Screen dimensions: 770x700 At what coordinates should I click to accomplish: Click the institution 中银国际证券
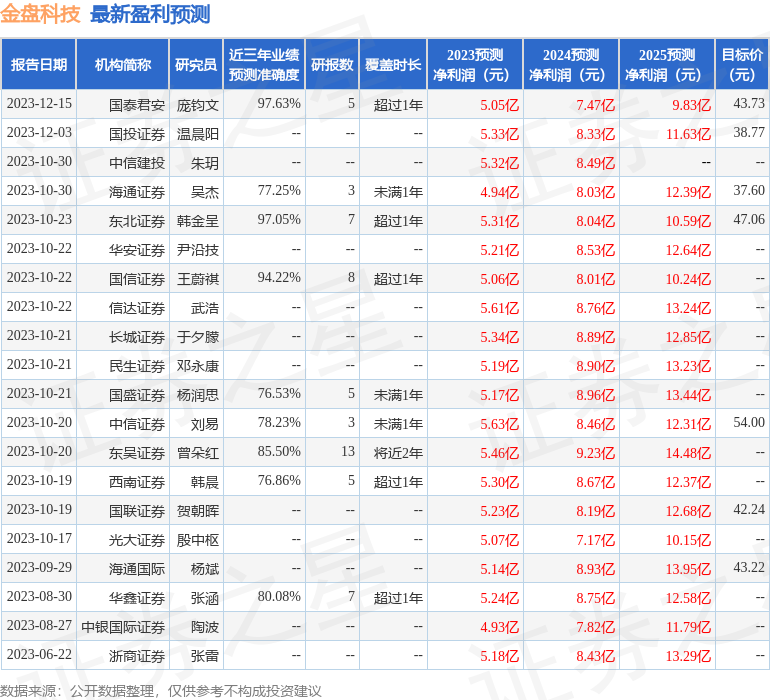point(123,627)
